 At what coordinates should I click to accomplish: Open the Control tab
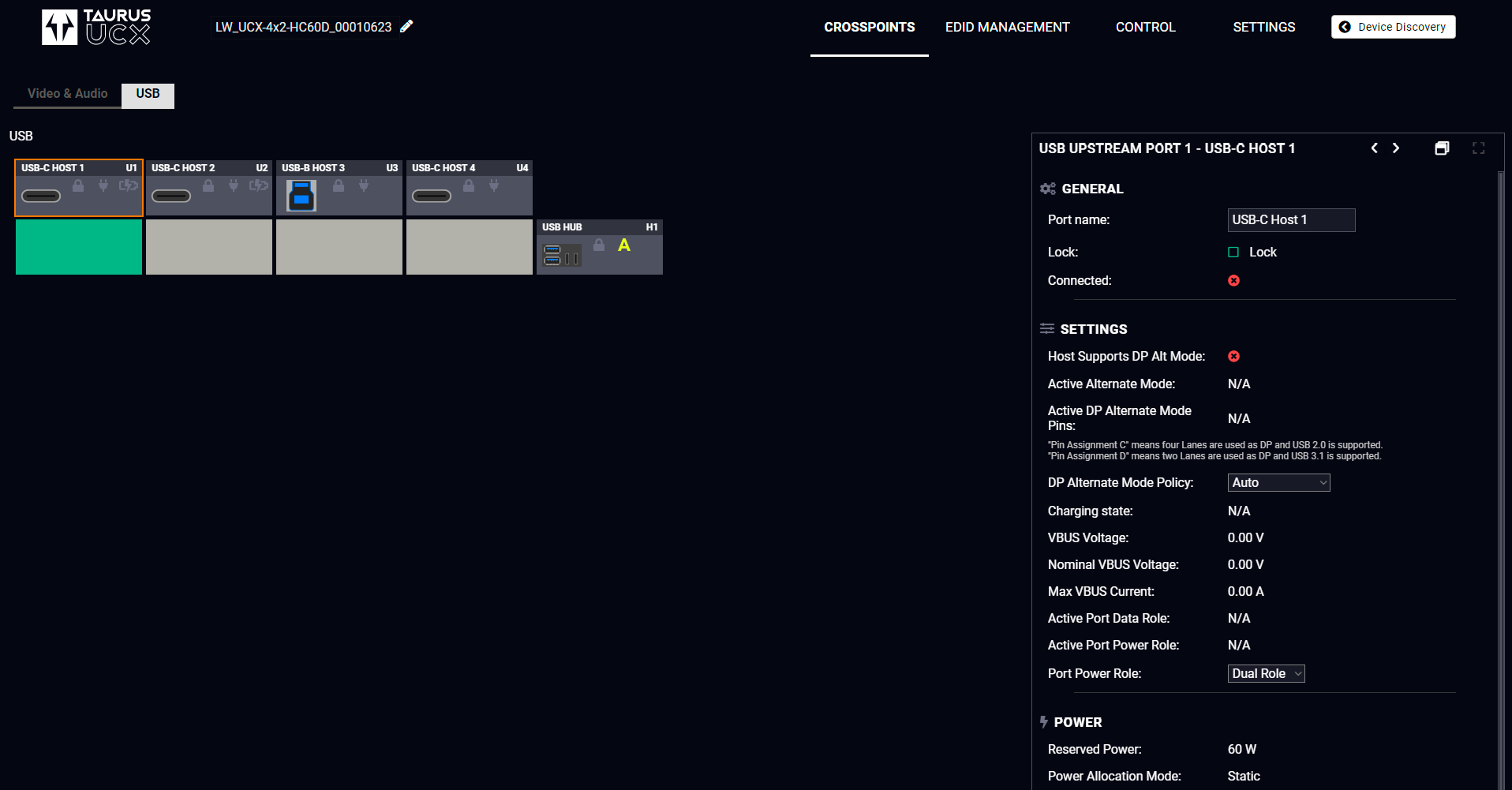point(1146,28)
